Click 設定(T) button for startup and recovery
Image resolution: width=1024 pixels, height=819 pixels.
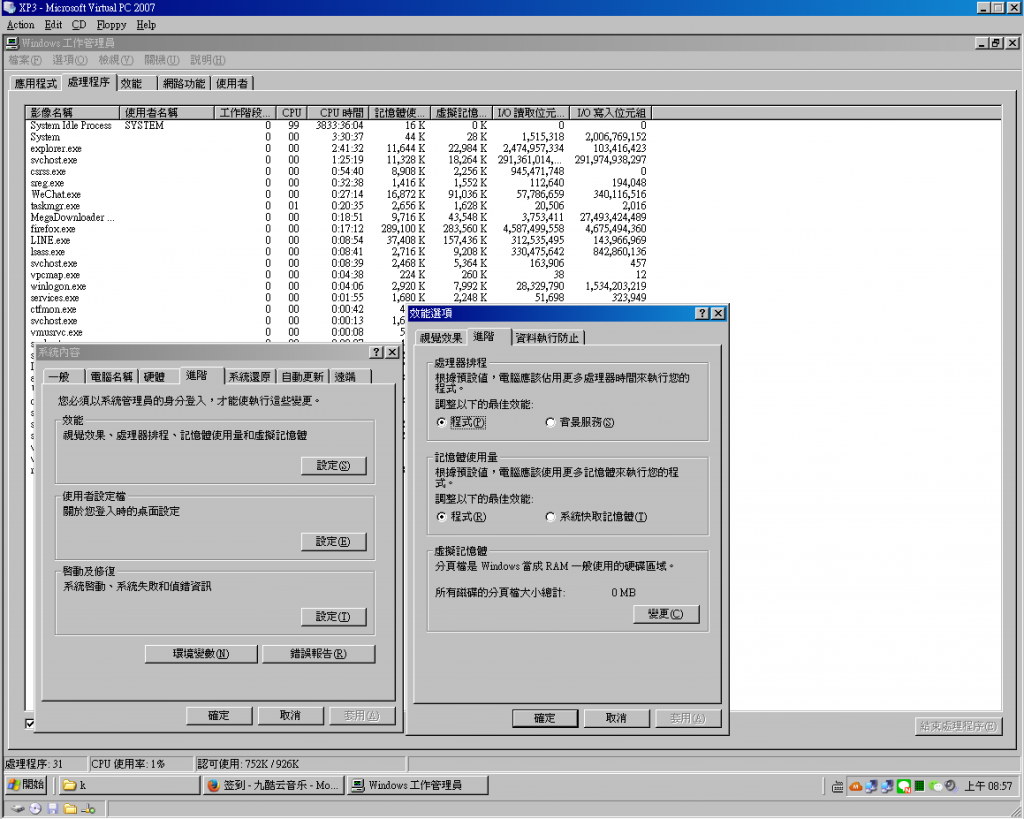point(334,617)
